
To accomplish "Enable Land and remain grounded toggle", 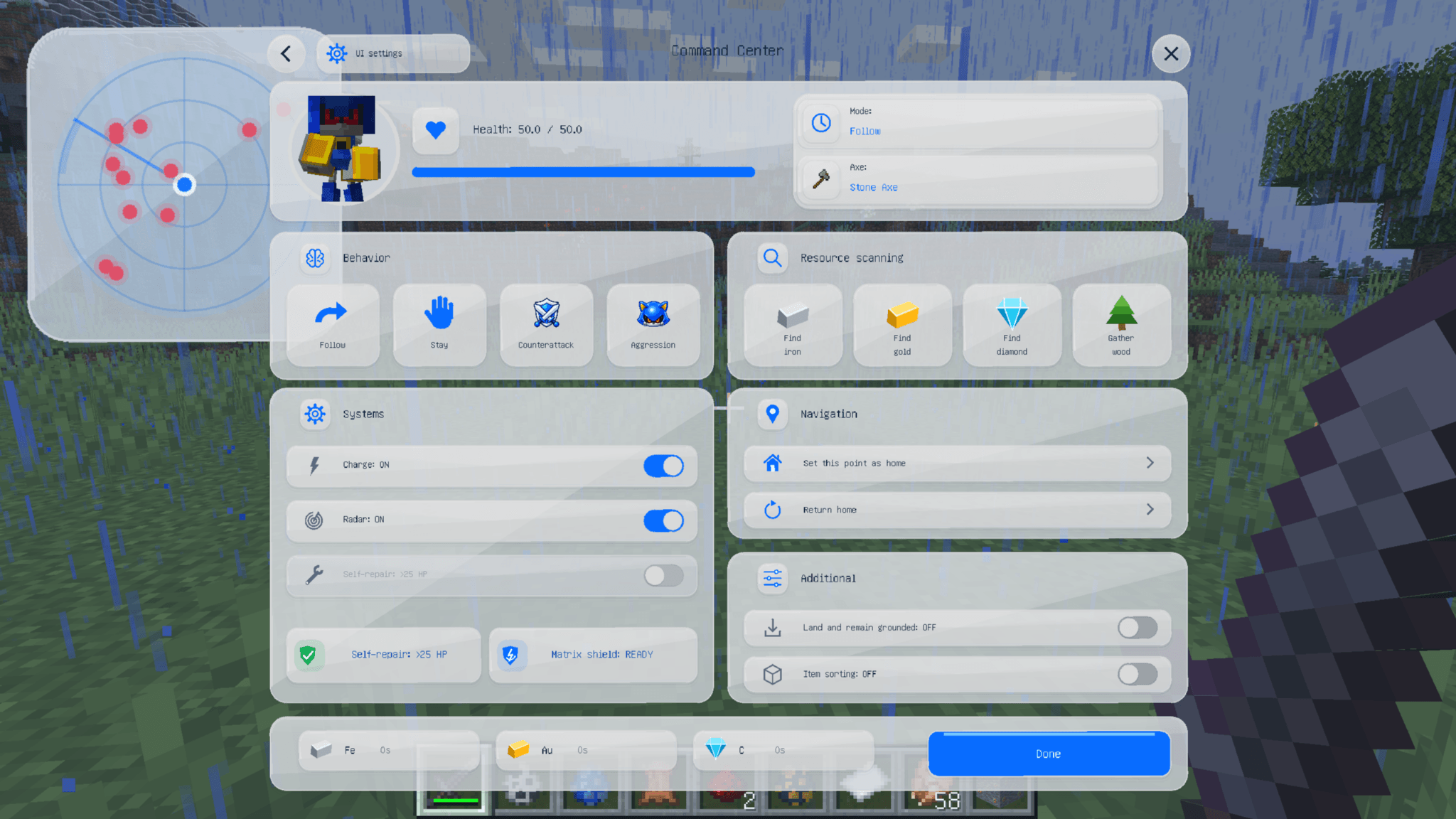I will 1137,628.
